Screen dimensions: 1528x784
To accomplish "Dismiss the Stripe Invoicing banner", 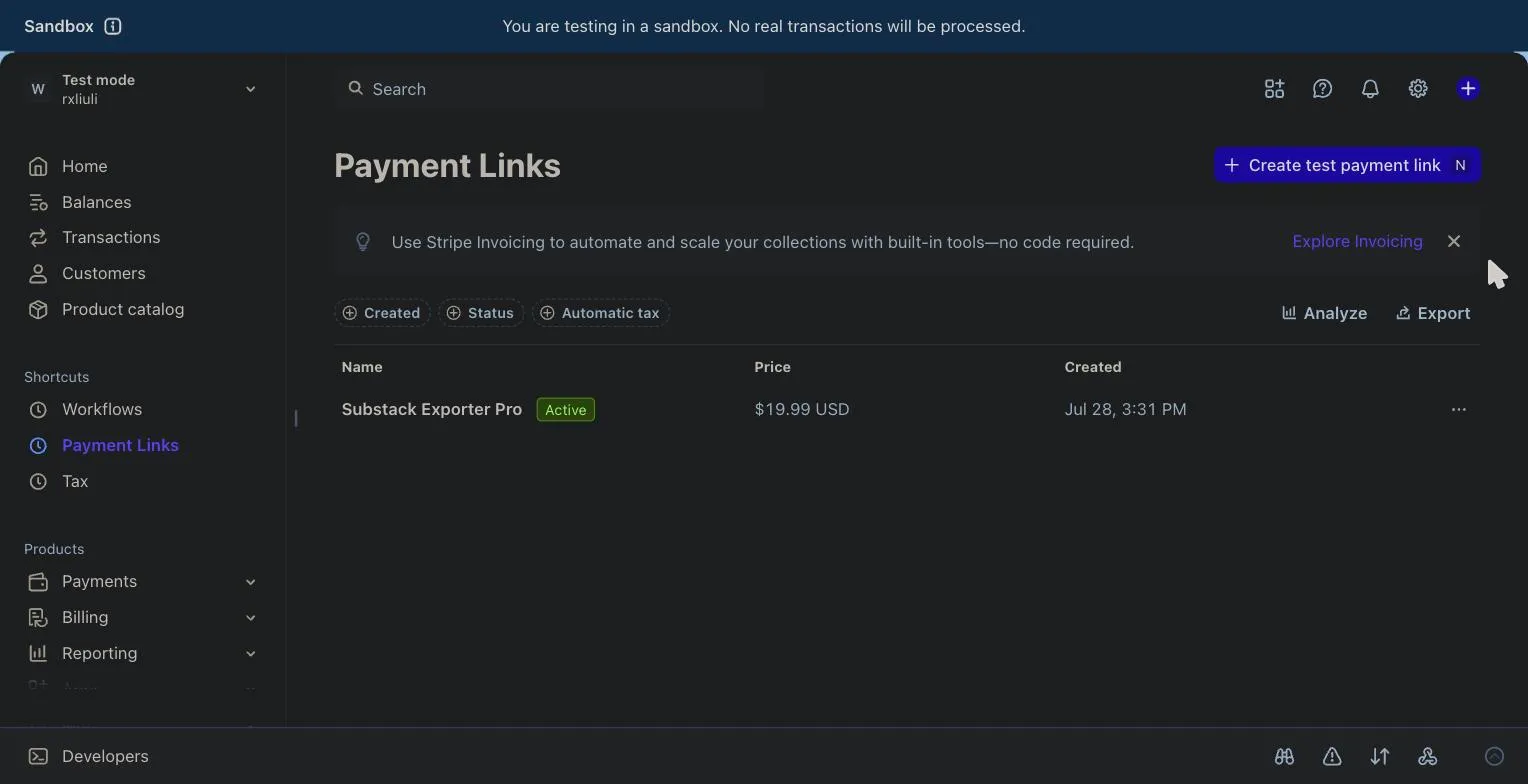I will tap(1454, 242).
